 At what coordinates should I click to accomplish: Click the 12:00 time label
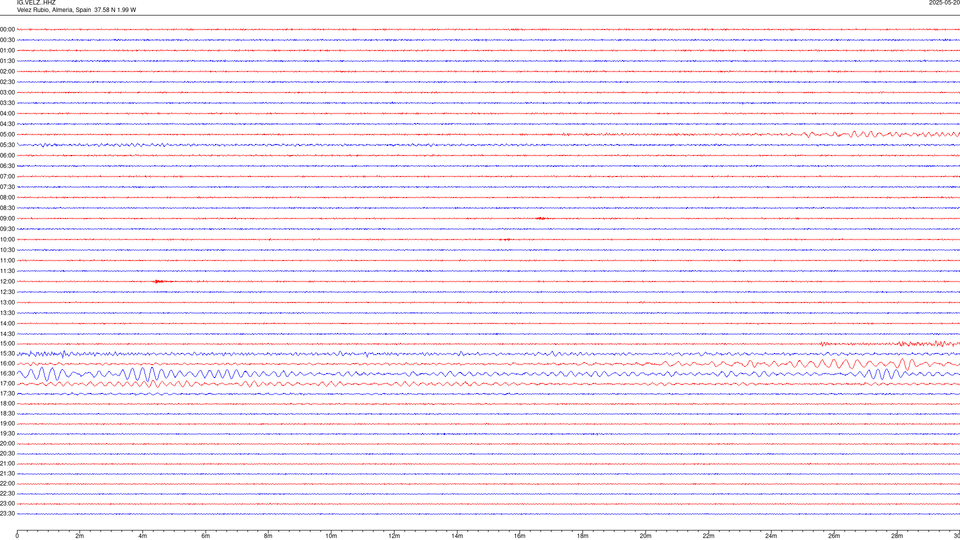point(7,282)
